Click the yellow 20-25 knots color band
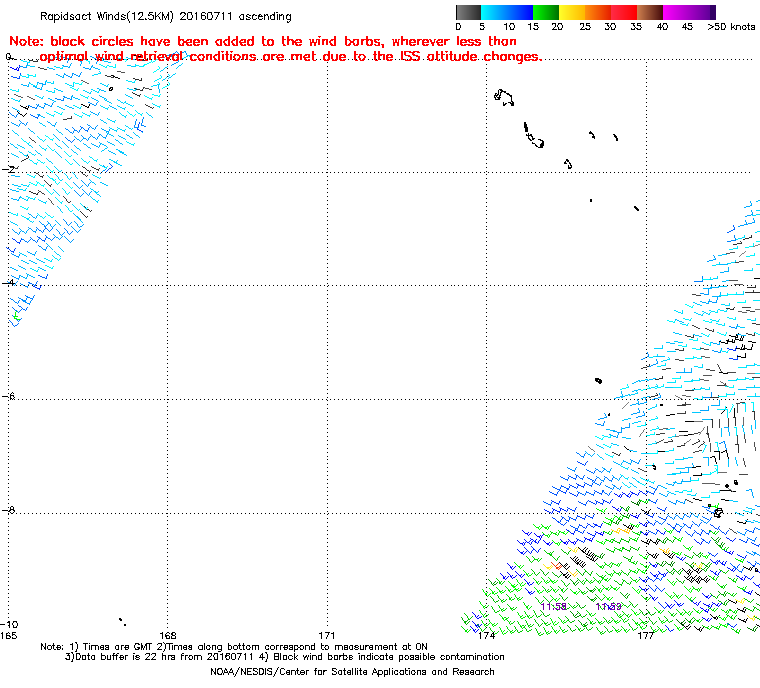The image size is (760, 688). 572,12
